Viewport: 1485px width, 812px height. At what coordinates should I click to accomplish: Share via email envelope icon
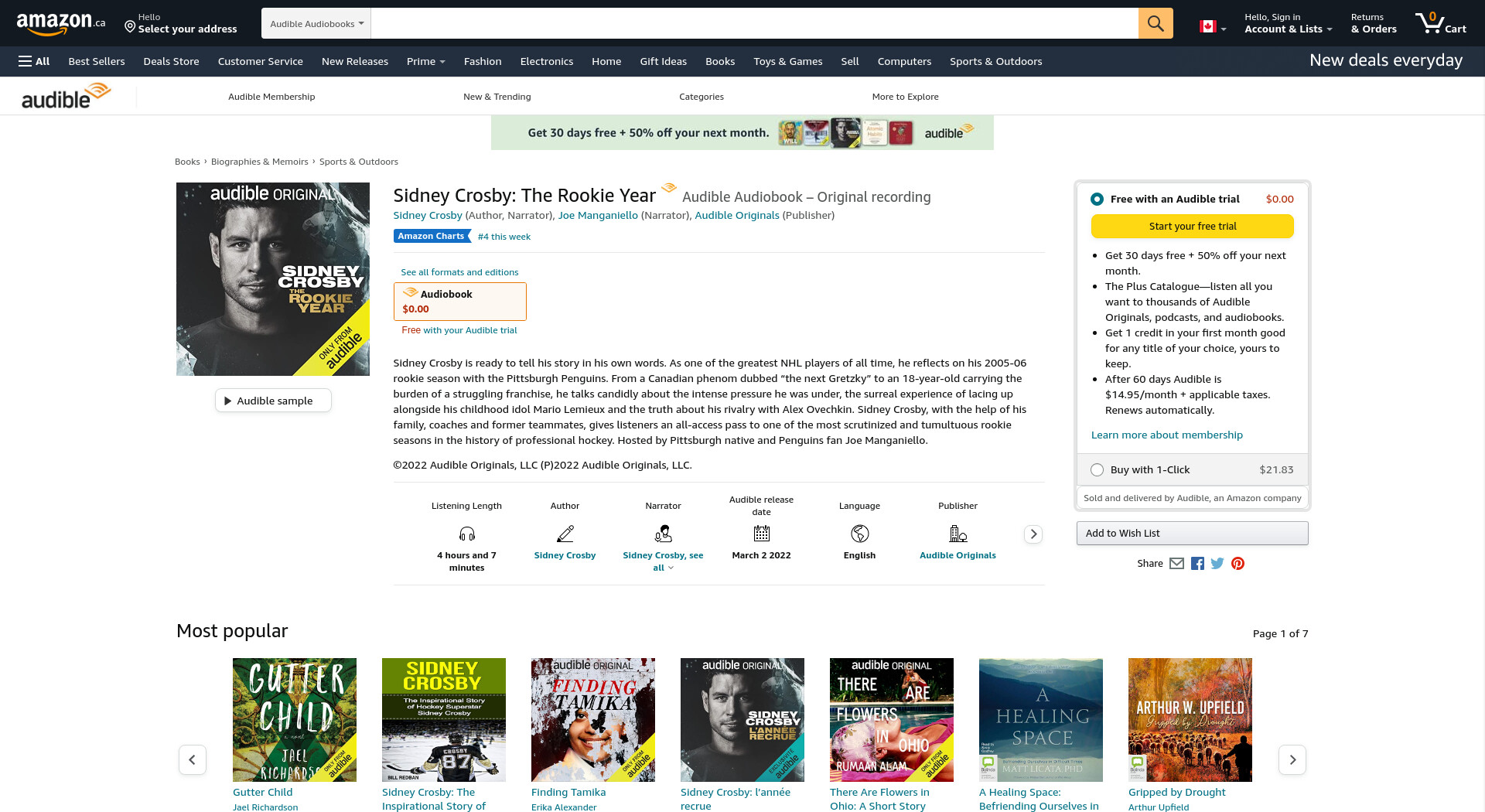1176,564
